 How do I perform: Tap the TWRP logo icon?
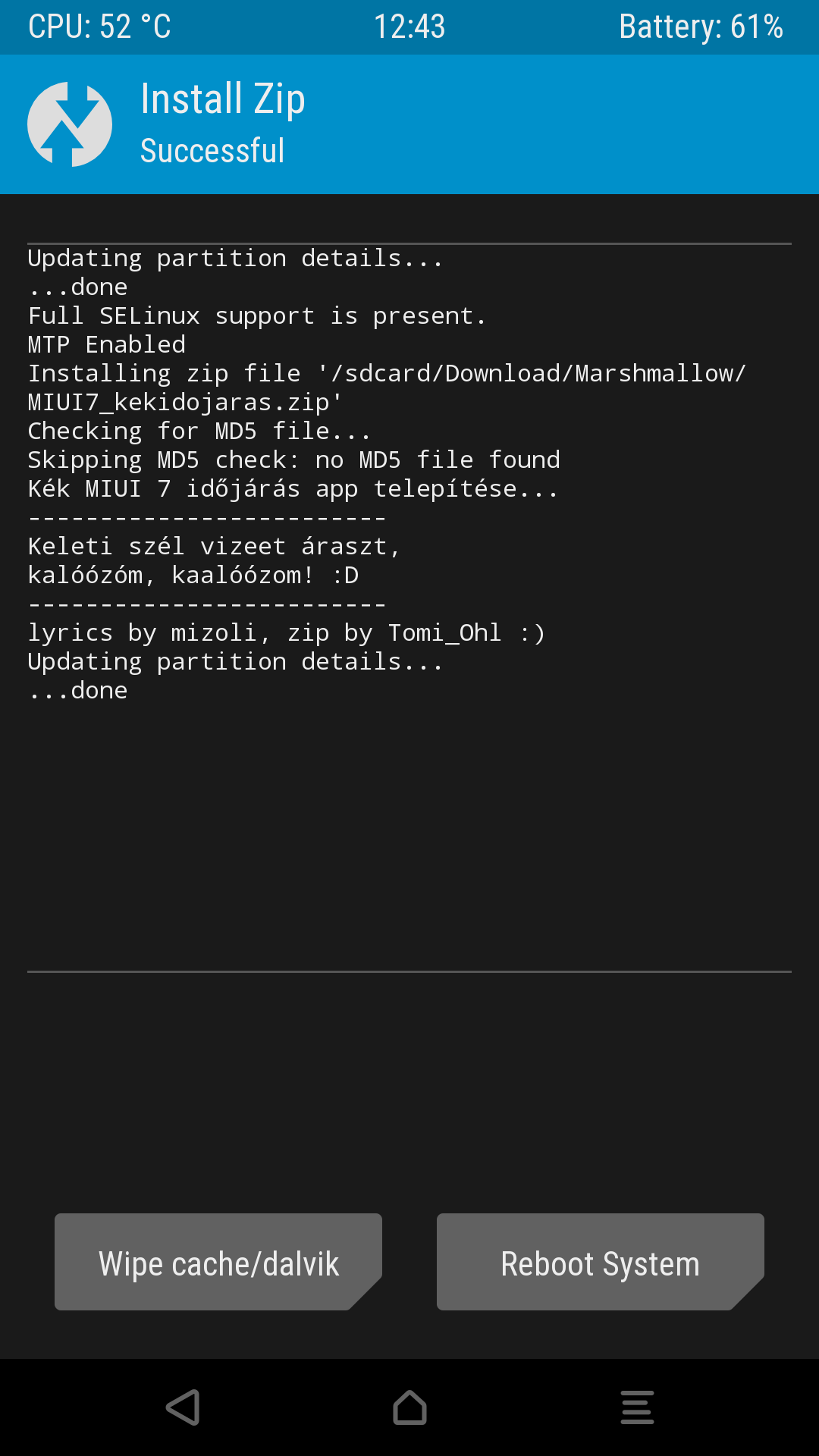point(70,124)
